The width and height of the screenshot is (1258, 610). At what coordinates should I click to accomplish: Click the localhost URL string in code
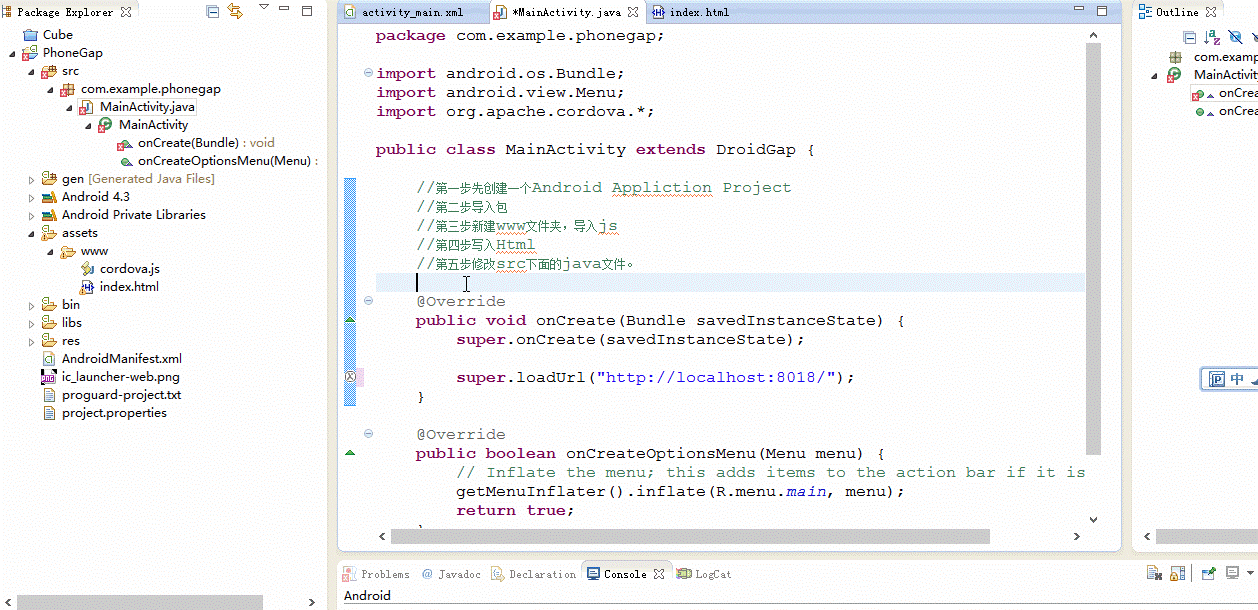point(716,378)
